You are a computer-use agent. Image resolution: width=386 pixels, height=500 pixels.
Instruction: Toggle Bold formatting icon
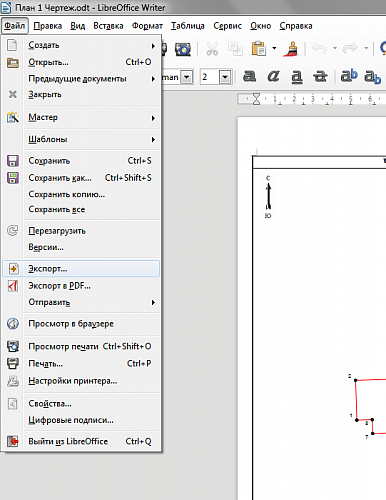(x=249, y=77)
